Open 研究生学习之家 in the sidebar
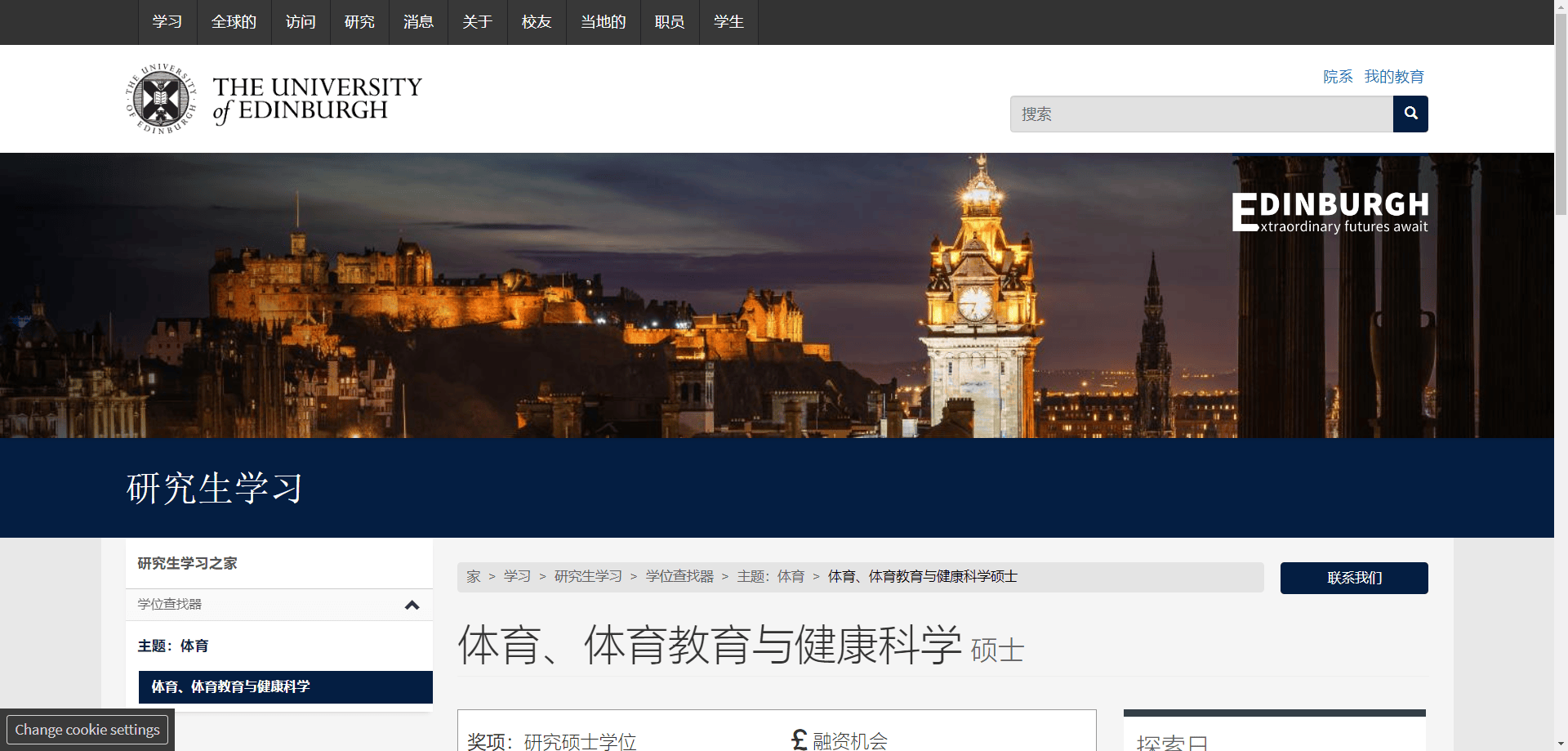 coord(279,563)
